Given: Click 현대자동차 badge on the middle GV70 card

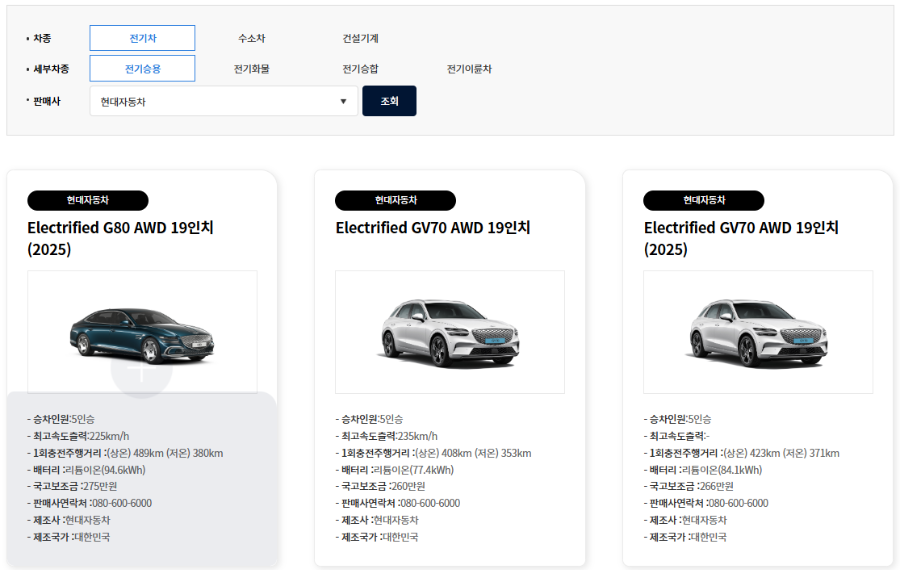Looking at the screenshot, I should pyautogui.click(x=395, y=200).
